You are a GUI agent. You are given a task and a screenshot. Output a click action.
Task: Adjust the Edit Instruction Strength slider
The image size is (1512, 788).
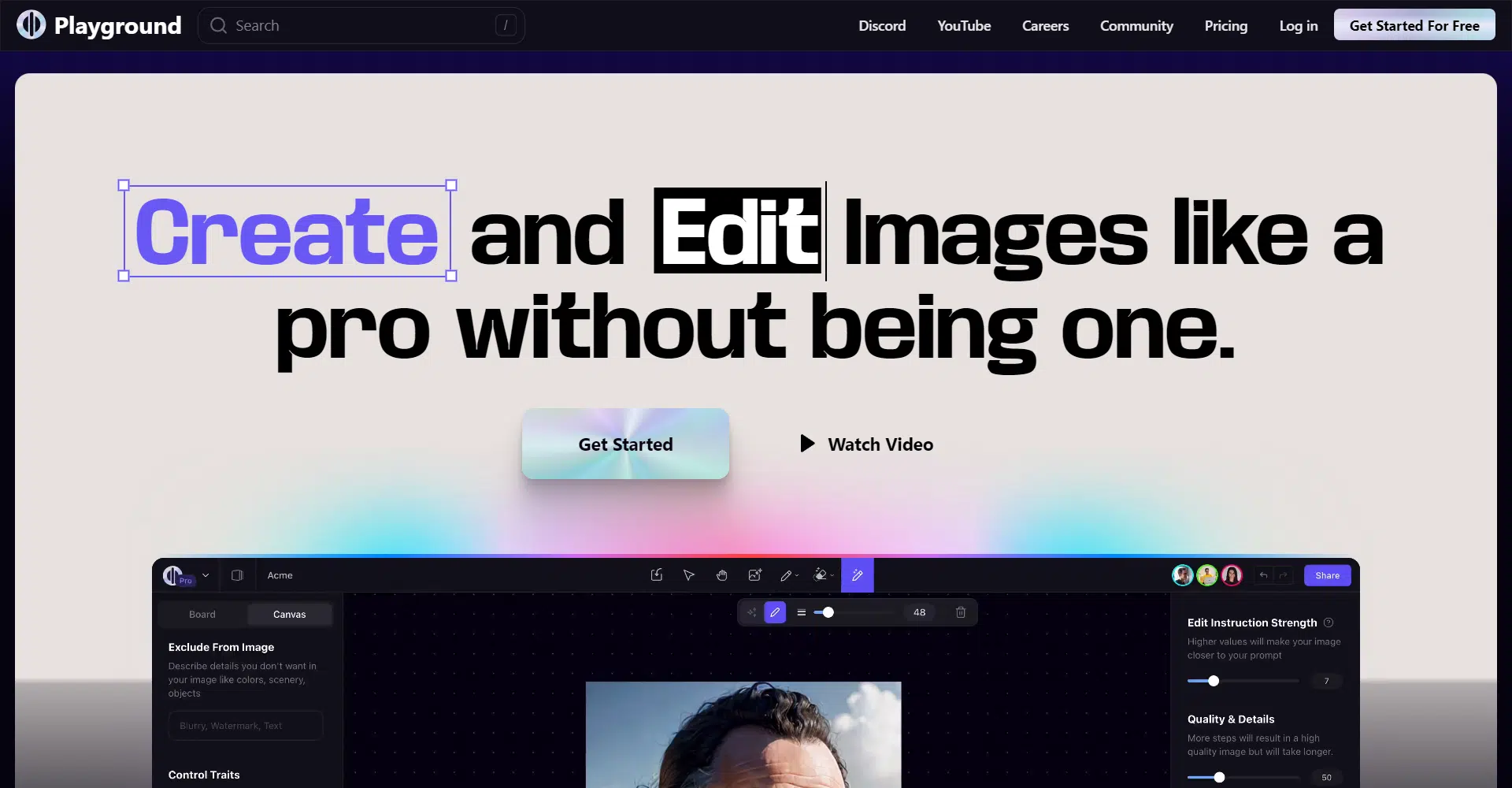(x=1214, y=681)
